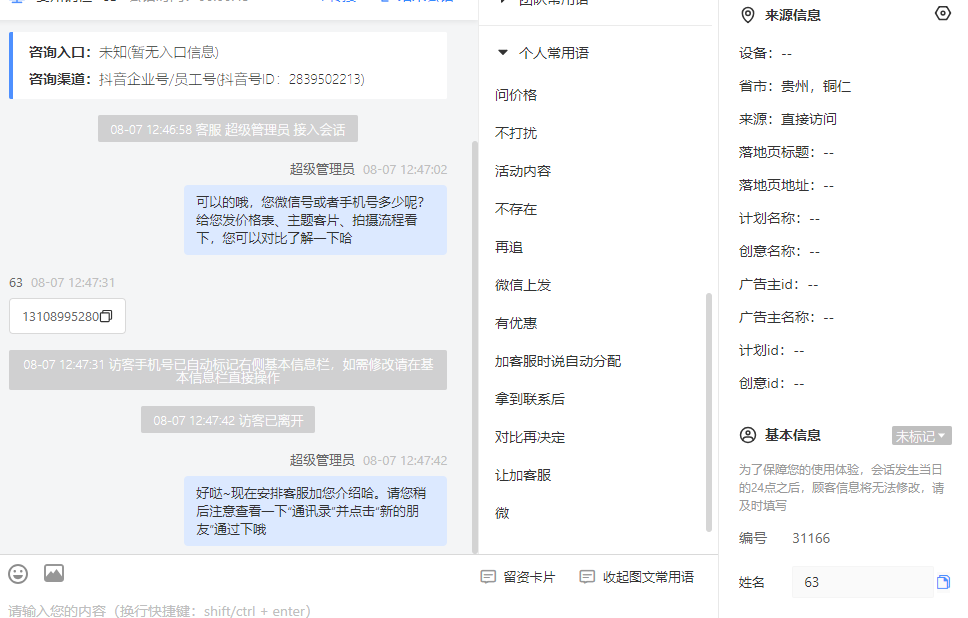Viewport: 968px width, 618px height.
Task: Choose the 活动内容 quick phrase
Action: (523, 172)
